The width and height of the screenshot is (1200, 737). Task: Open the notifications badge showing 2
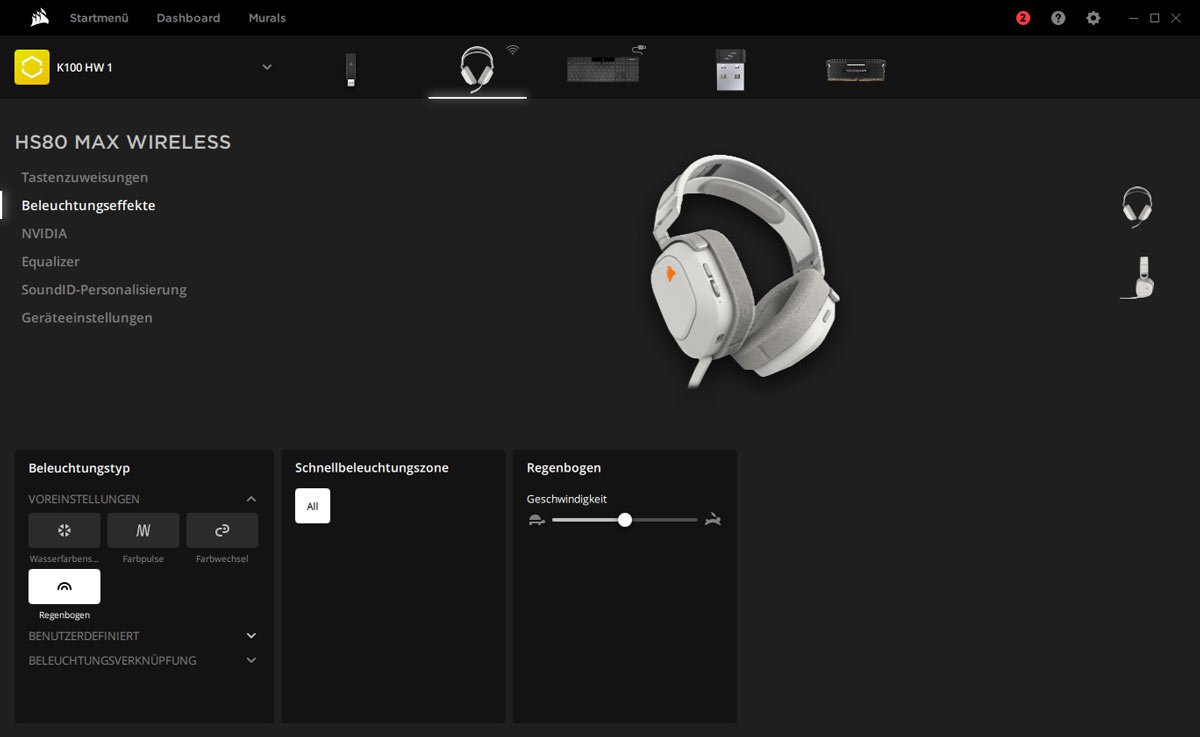tap(1023, 18)
